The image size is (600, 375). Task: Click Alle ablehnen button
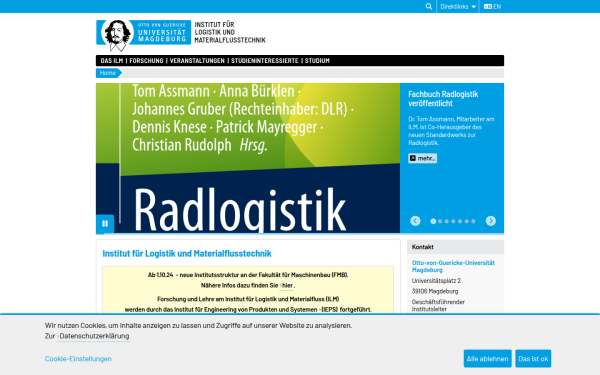[488, 359]
